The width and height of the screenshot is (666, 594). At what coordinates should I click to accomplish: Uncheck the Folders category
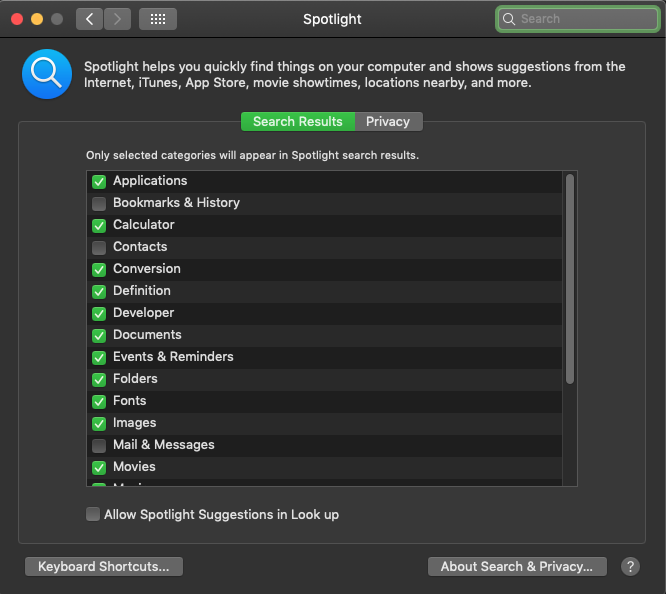tap(99, 379)
